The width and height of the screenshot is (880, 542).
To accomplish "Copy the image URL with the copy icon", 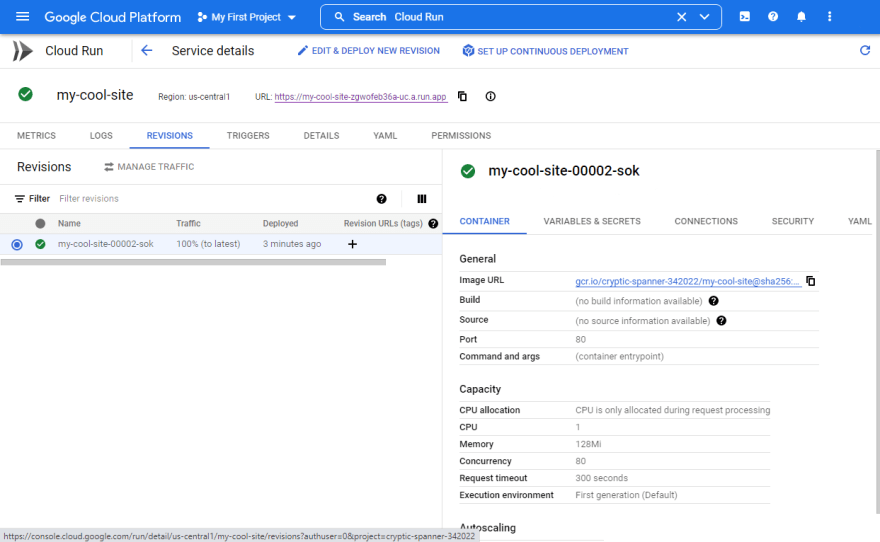I will pyautogui.click(x=811, y=281).
